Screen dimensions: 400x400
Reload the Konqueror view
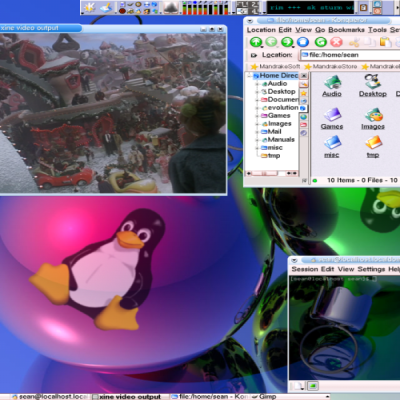click(x=321, y=42)
